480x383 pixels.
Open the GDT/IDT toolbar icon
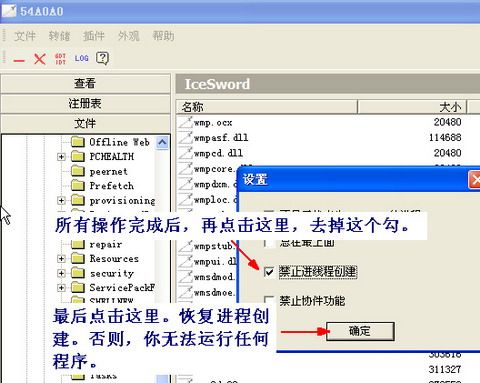tap(60, 59)
